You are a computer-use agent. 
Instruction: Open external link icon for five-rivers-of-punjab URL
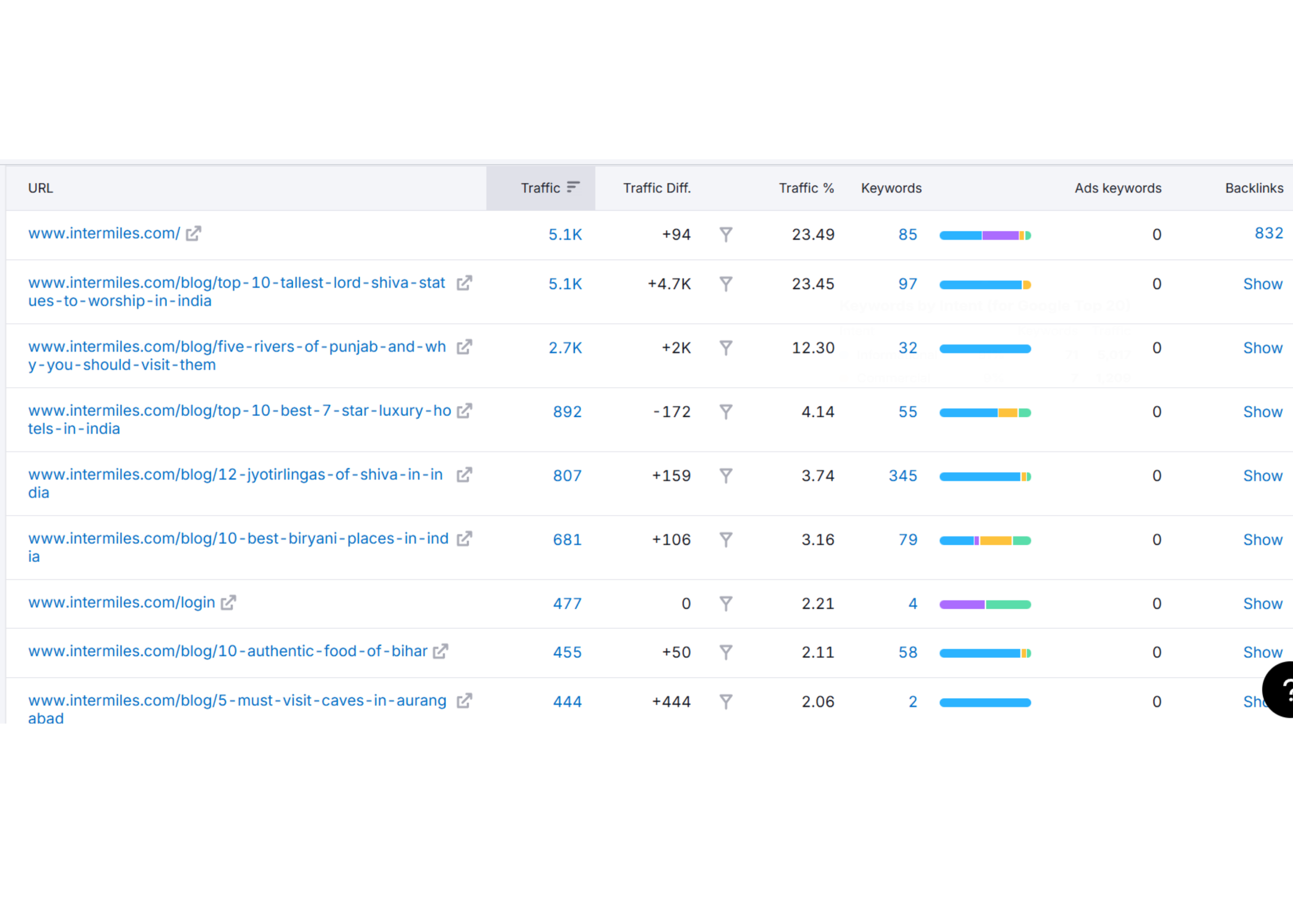(464, 347)
